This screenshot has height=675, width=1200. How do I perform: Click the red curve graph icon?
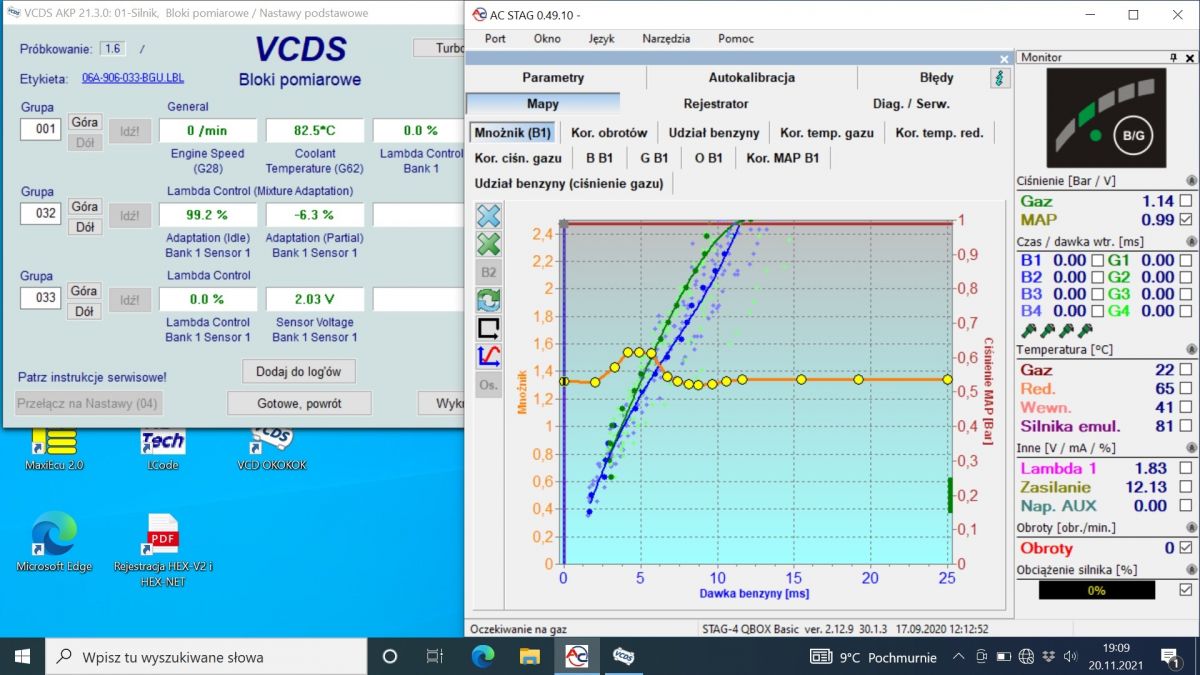[x=489, y=356]
